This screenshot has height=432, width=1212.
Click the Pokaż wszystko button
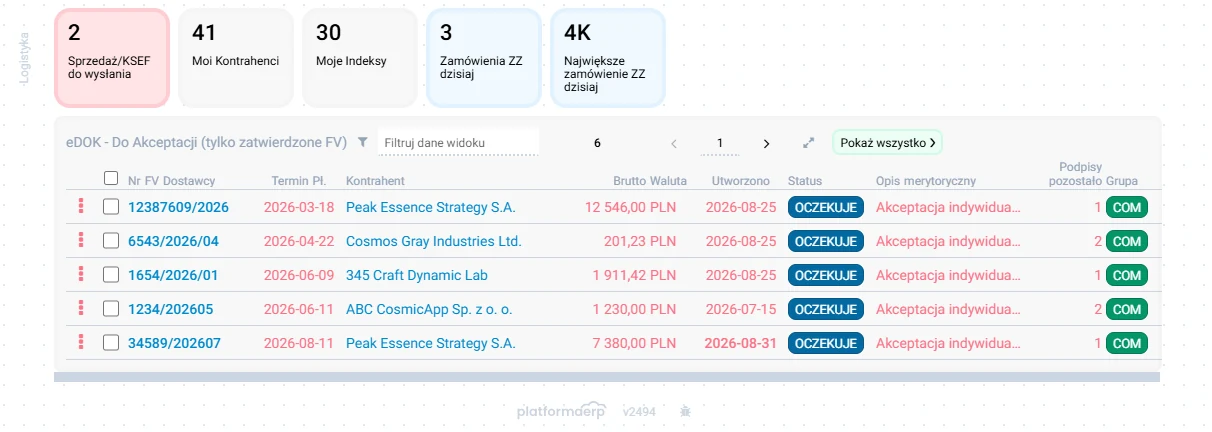pos(887,143)
